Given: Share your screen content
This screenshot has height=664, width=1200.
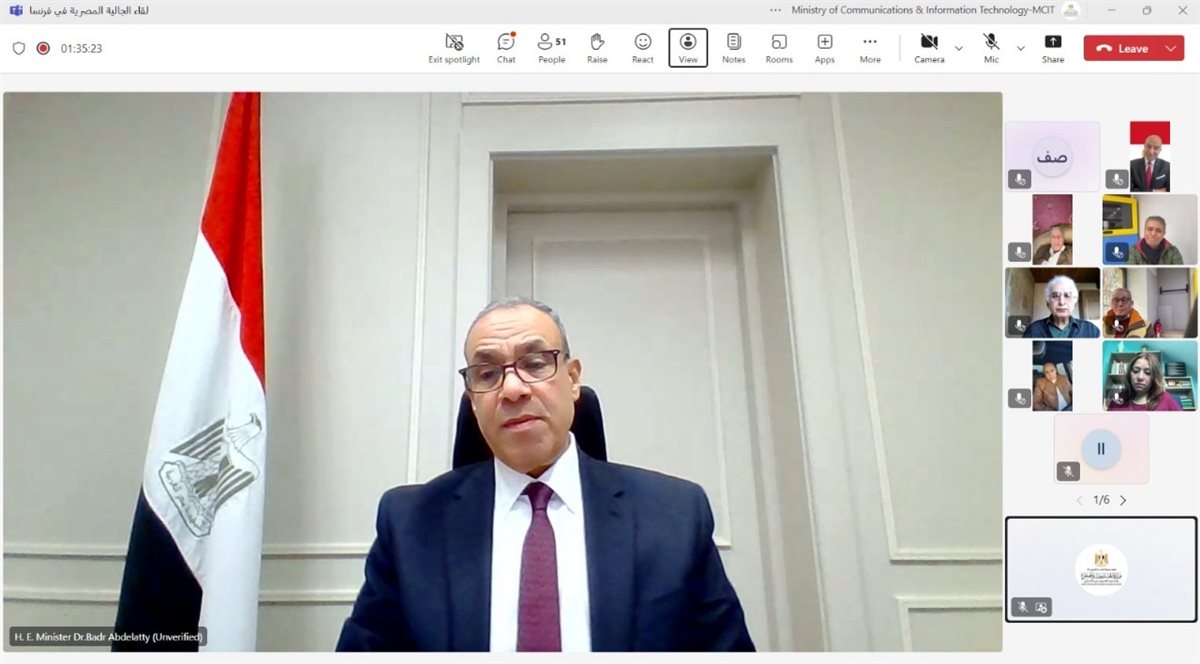Looking at the screenshot, I should pos(1052,47).
